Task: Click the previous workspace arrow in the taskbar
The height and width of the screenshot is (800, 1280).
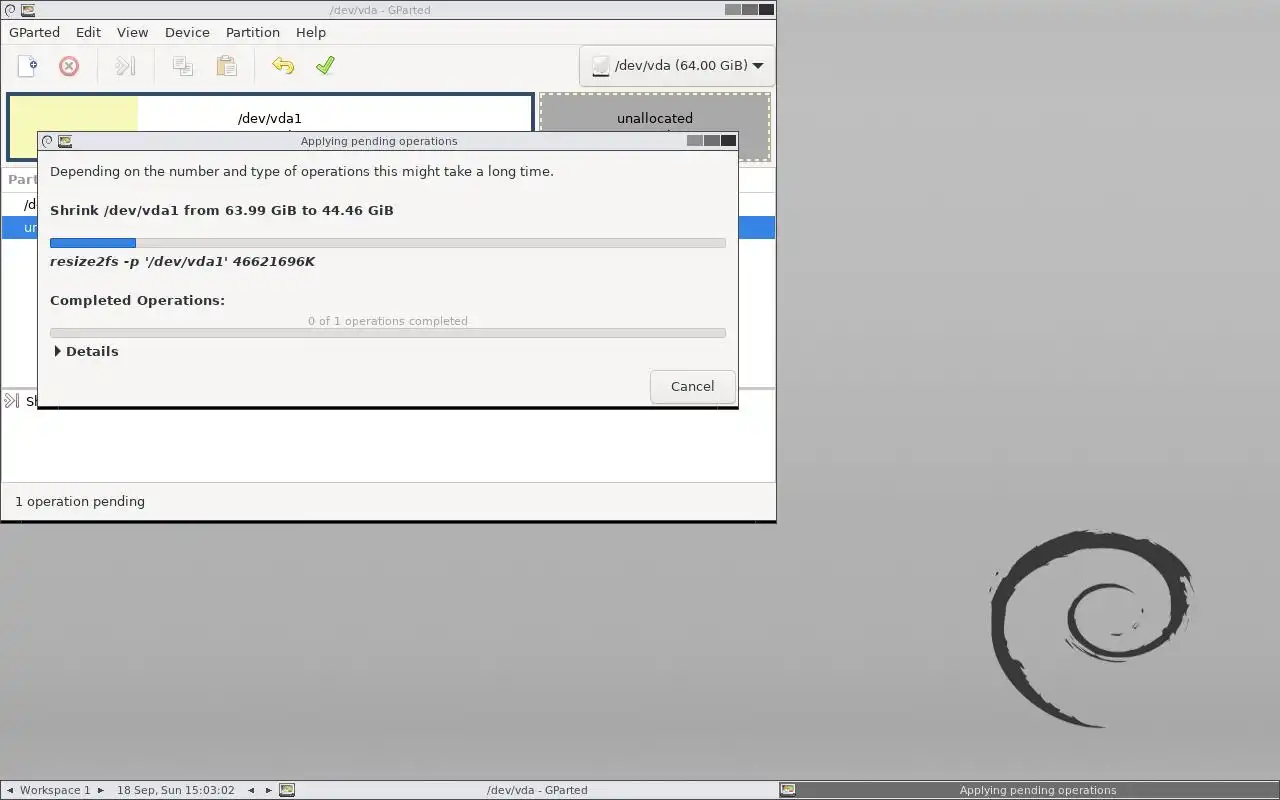Action: [x=10, y=790]
